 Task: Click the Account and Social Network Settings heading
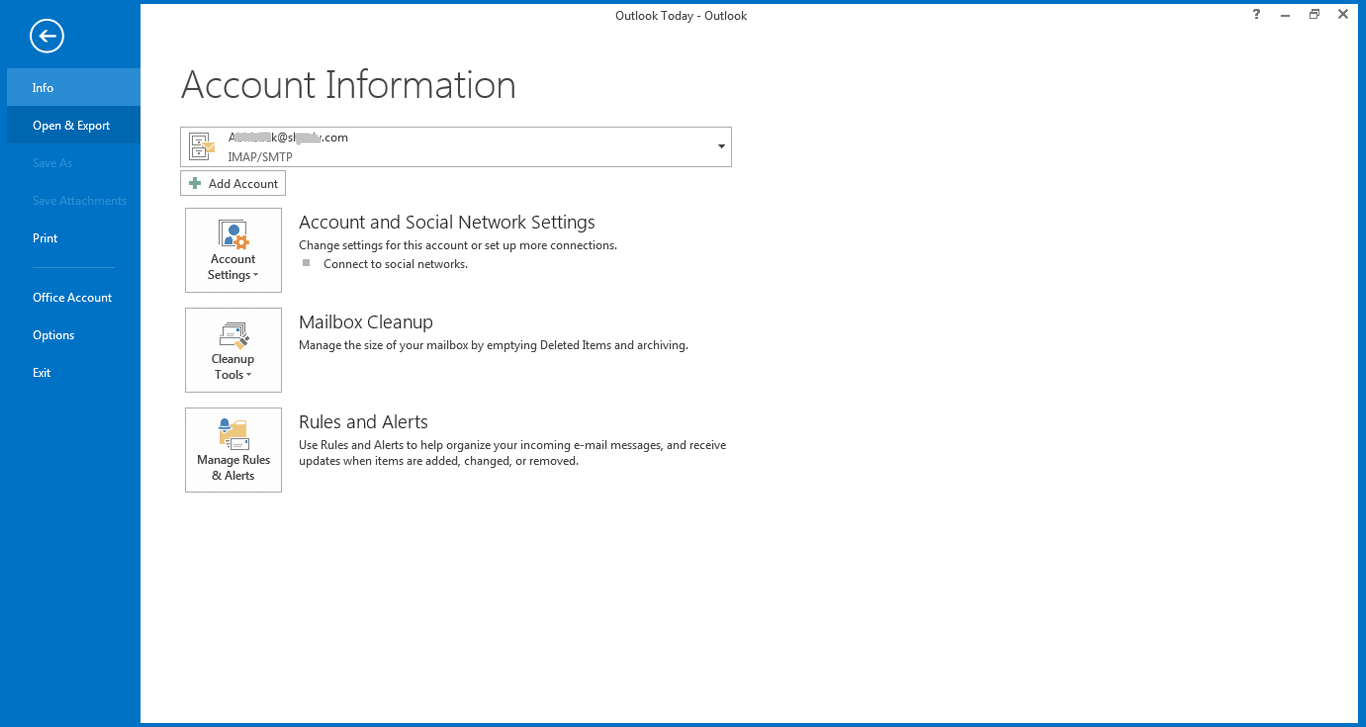click(x=447, y=222)
